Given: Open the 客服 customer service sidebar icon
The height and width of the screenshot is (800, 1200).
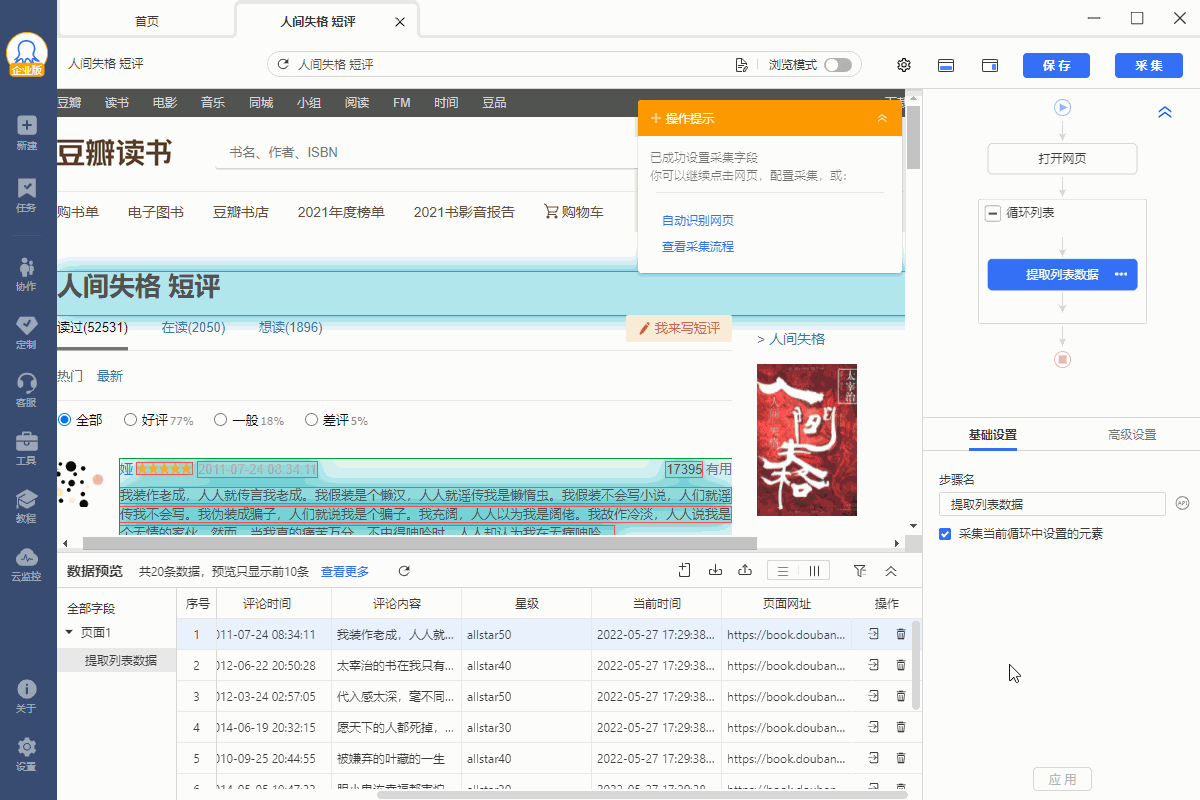Looking at the screenshot, I should tap(27, 390).
